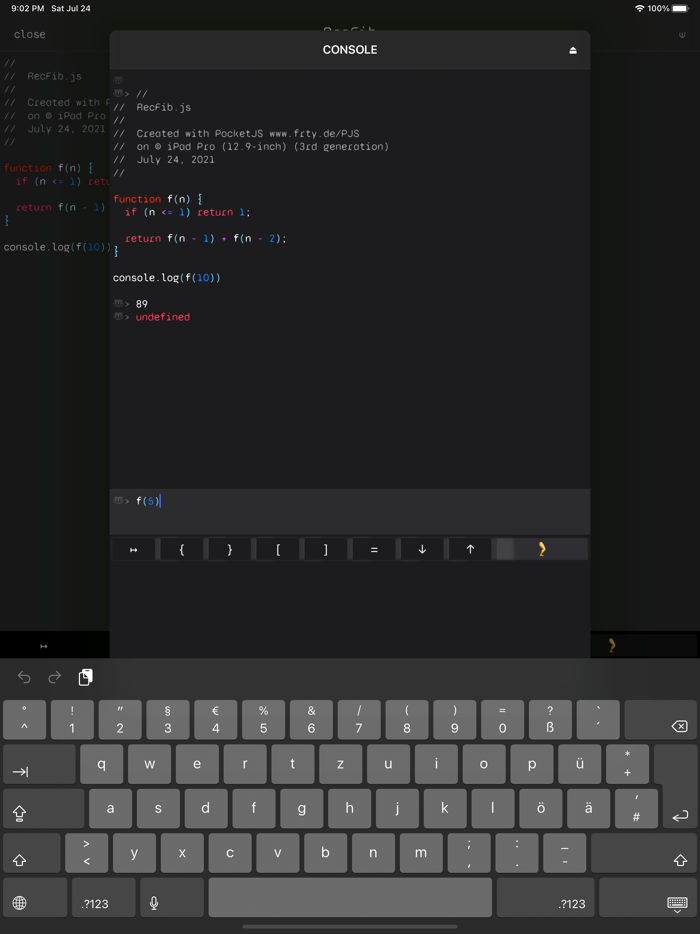The image size is (700, 934).
Task: Tap the plus asterisk key
Action: coord(627,764)
